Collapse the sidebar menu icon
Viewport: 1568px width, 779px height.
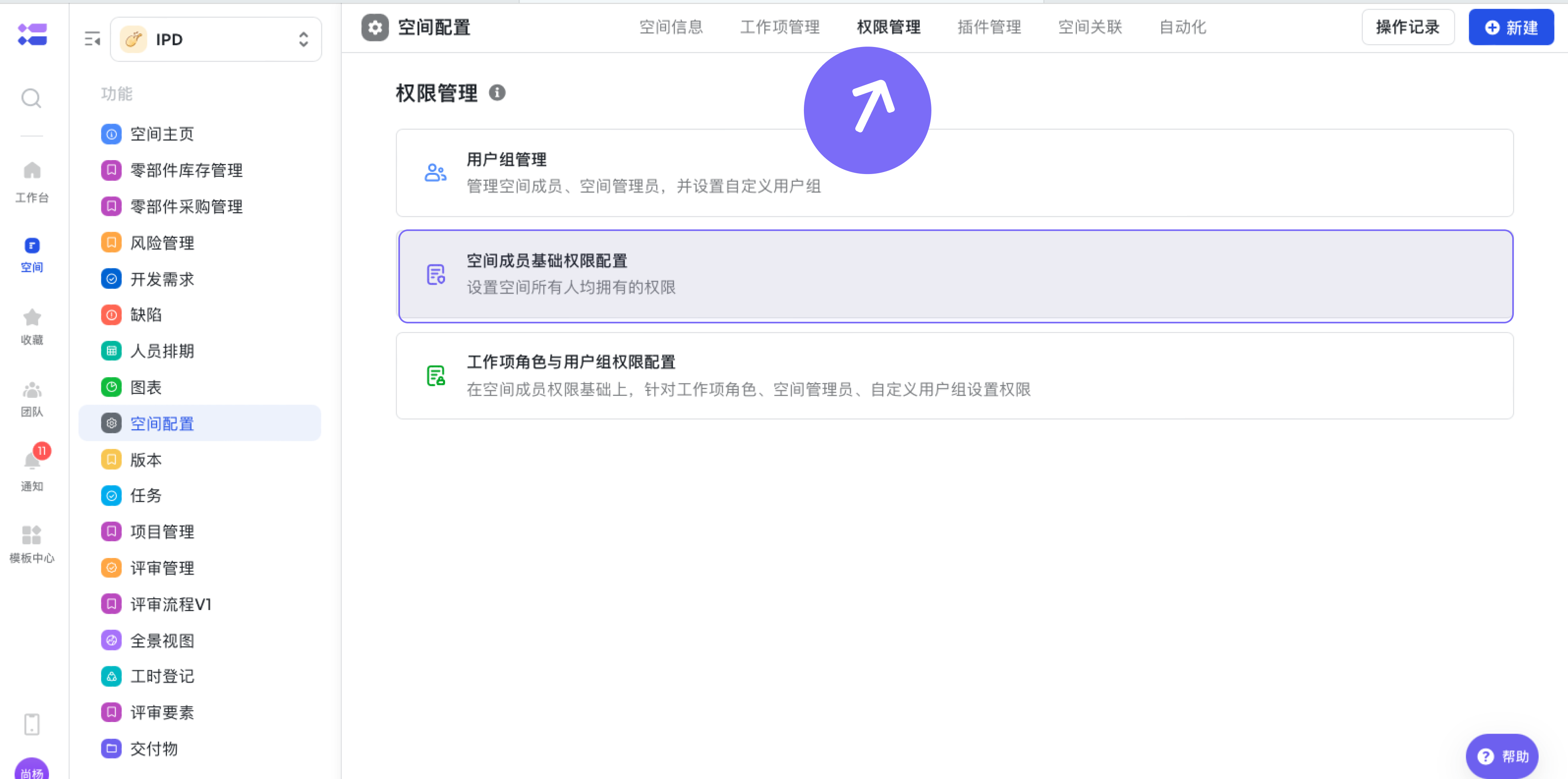coord(92,39)
